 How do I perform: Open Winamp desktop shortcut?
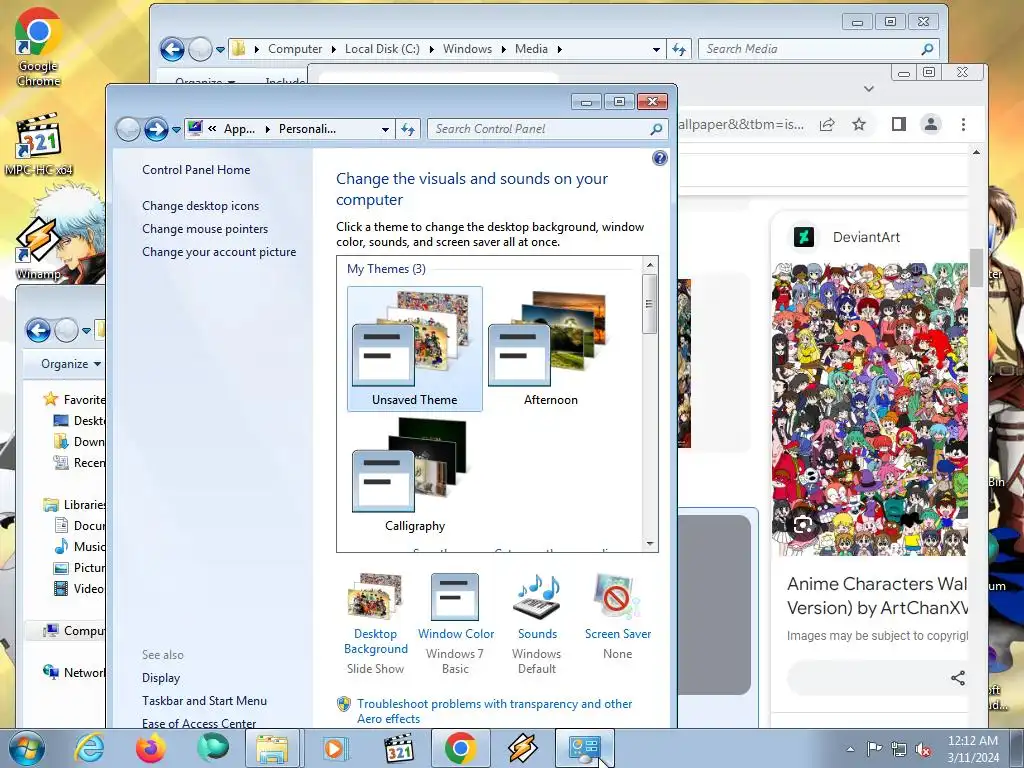coord(39,248)
